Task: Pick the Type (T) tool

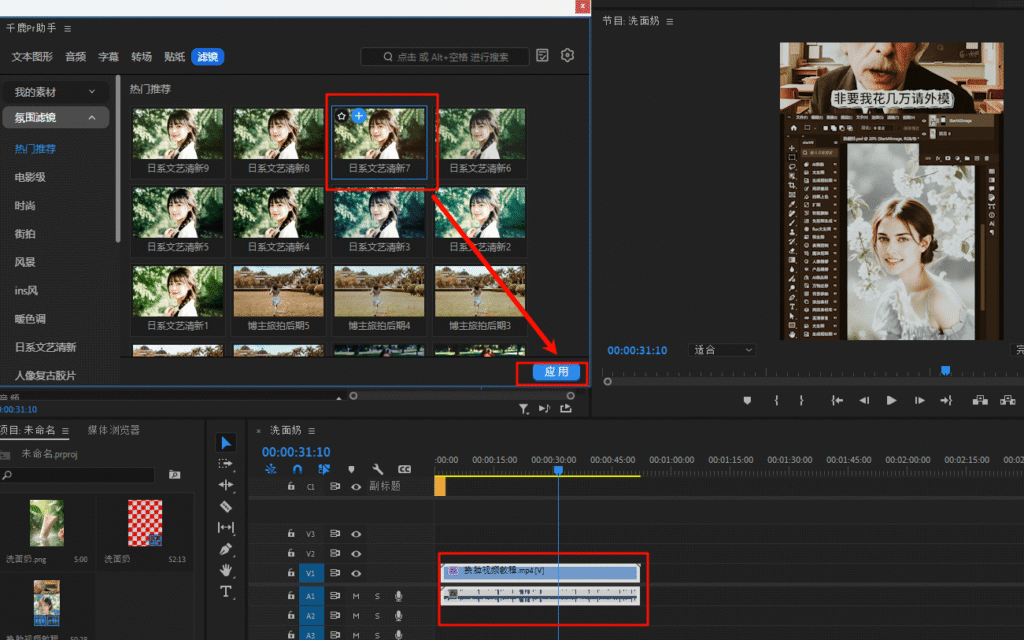Action: [x=226, y=592]
